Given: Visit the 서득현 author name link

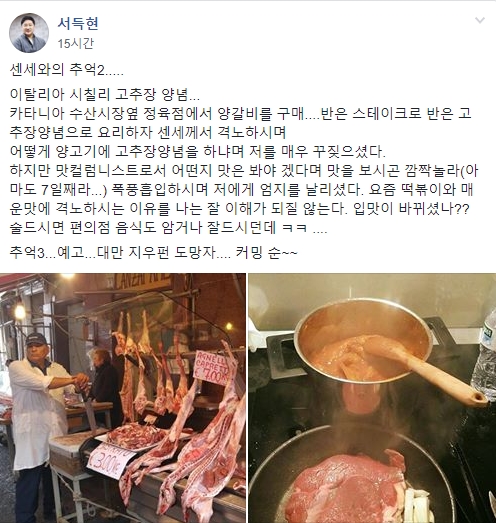Looking at the screenshot, I should tap(78, 23).
